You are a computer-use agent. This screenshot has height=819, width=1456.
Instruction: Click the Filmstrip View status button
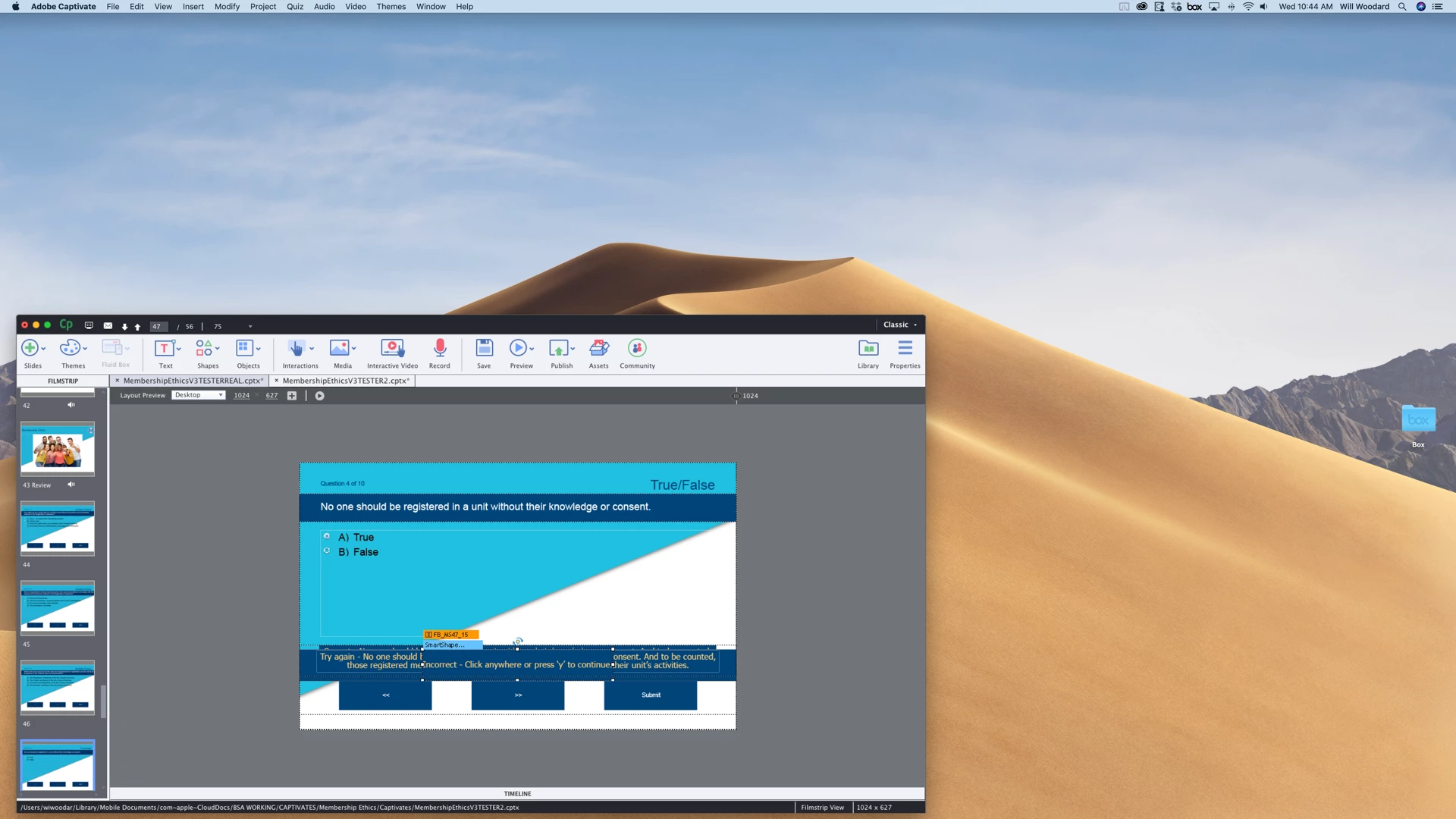click(x=822, y=808)
